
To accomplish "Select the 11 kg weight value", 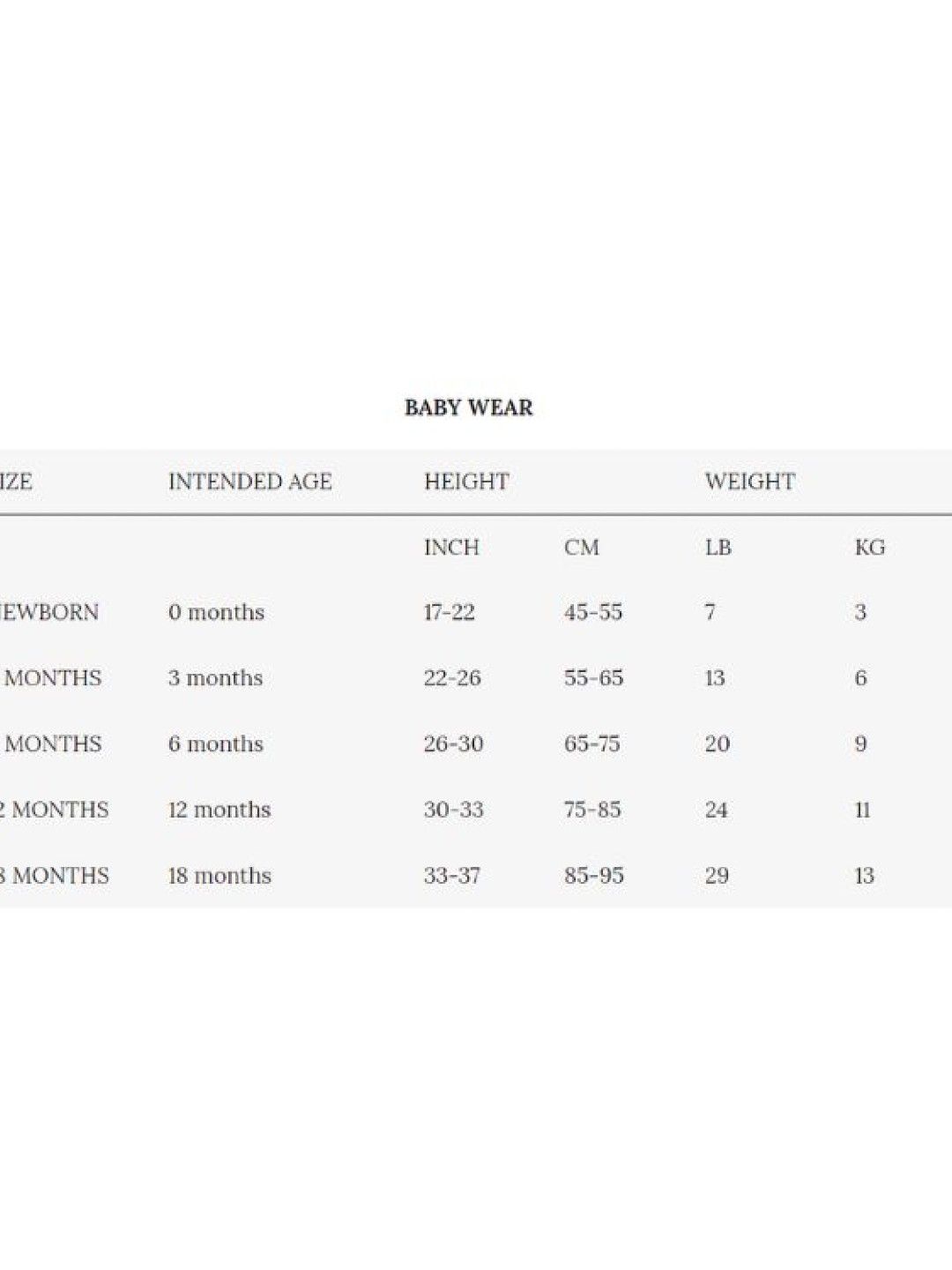I will point(863,810).
